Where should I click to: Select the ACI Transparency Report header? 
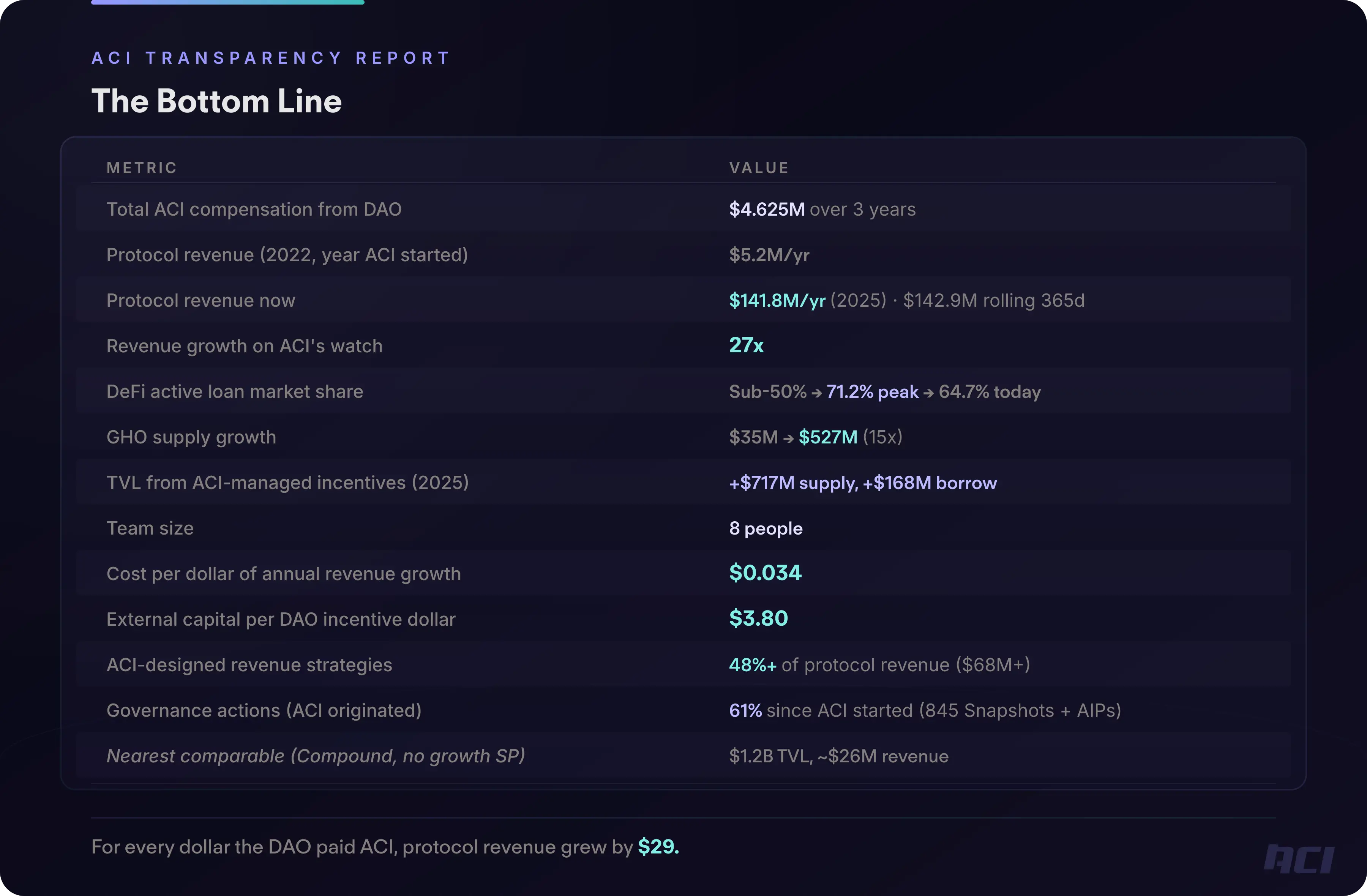click(271, 58)
